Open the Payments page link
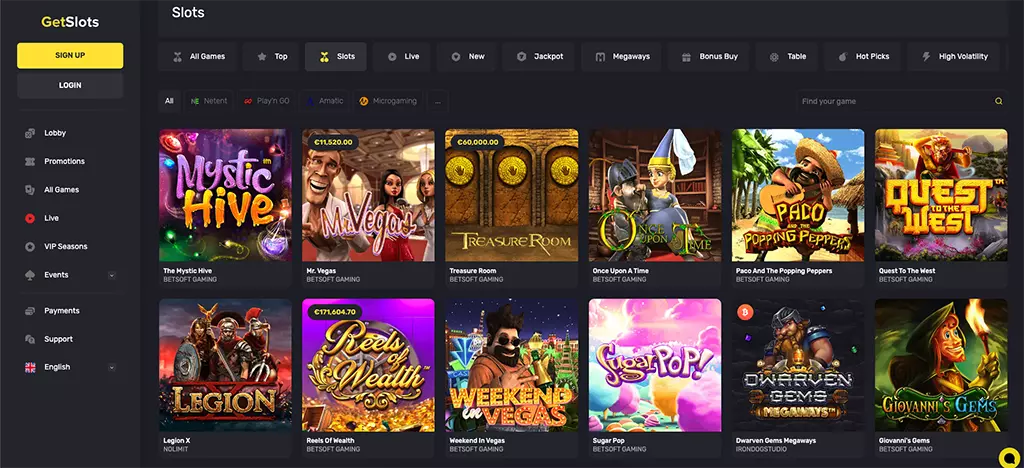Viewport: 1024px width, 468px height. coord(62,311)
